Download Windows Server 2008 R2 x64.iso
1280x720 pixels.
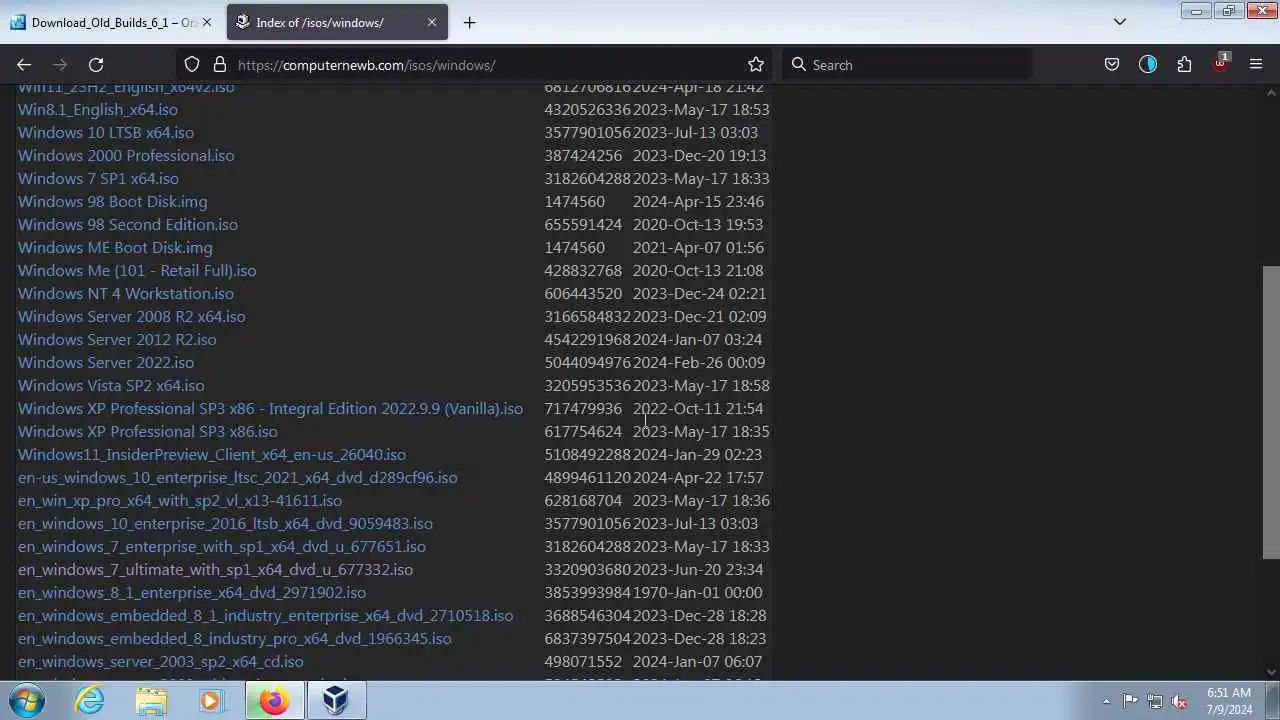tap(131, 316)
